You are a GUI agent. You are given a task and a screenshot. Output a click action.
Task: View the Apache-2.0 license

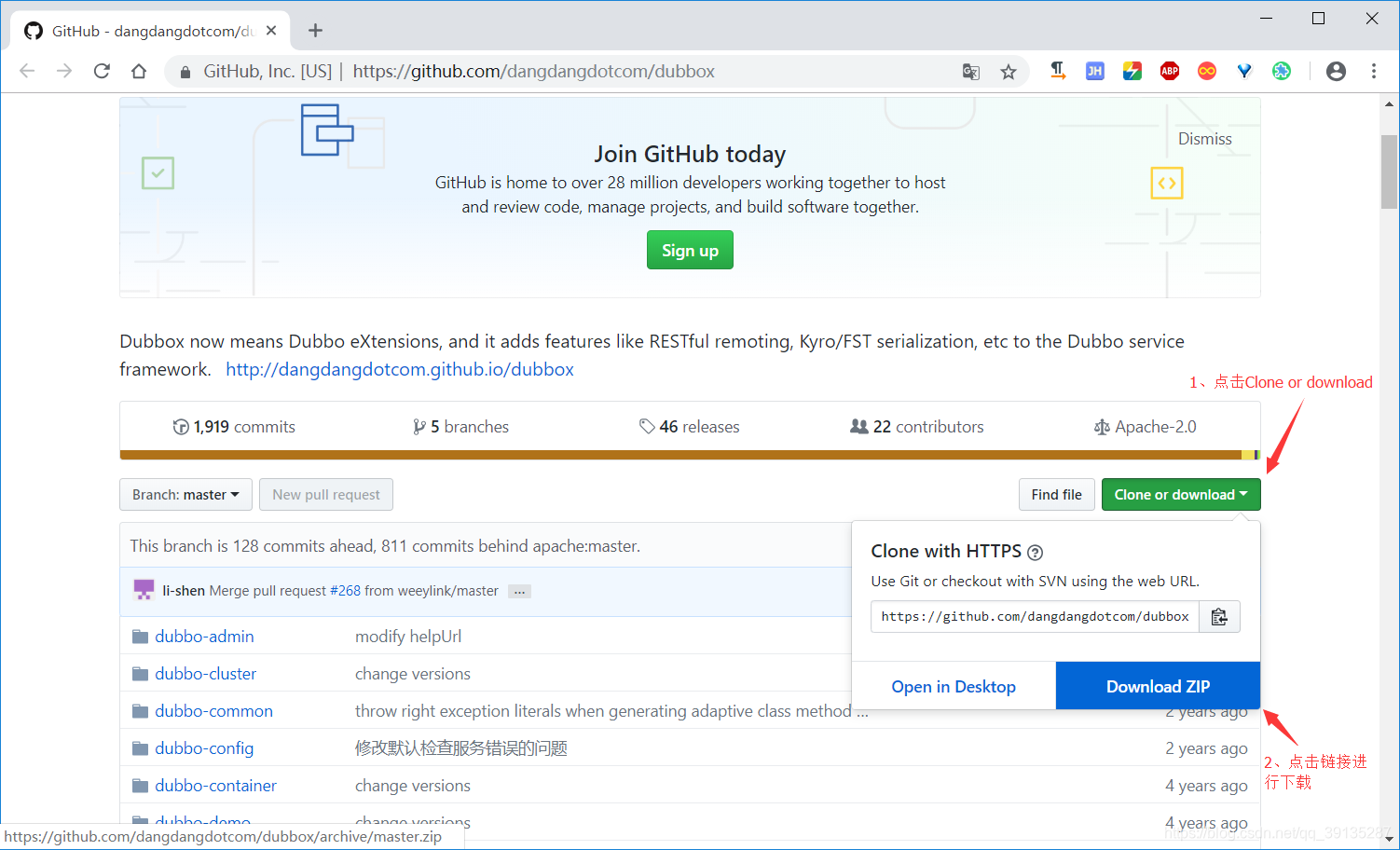tap(1145, 427)
